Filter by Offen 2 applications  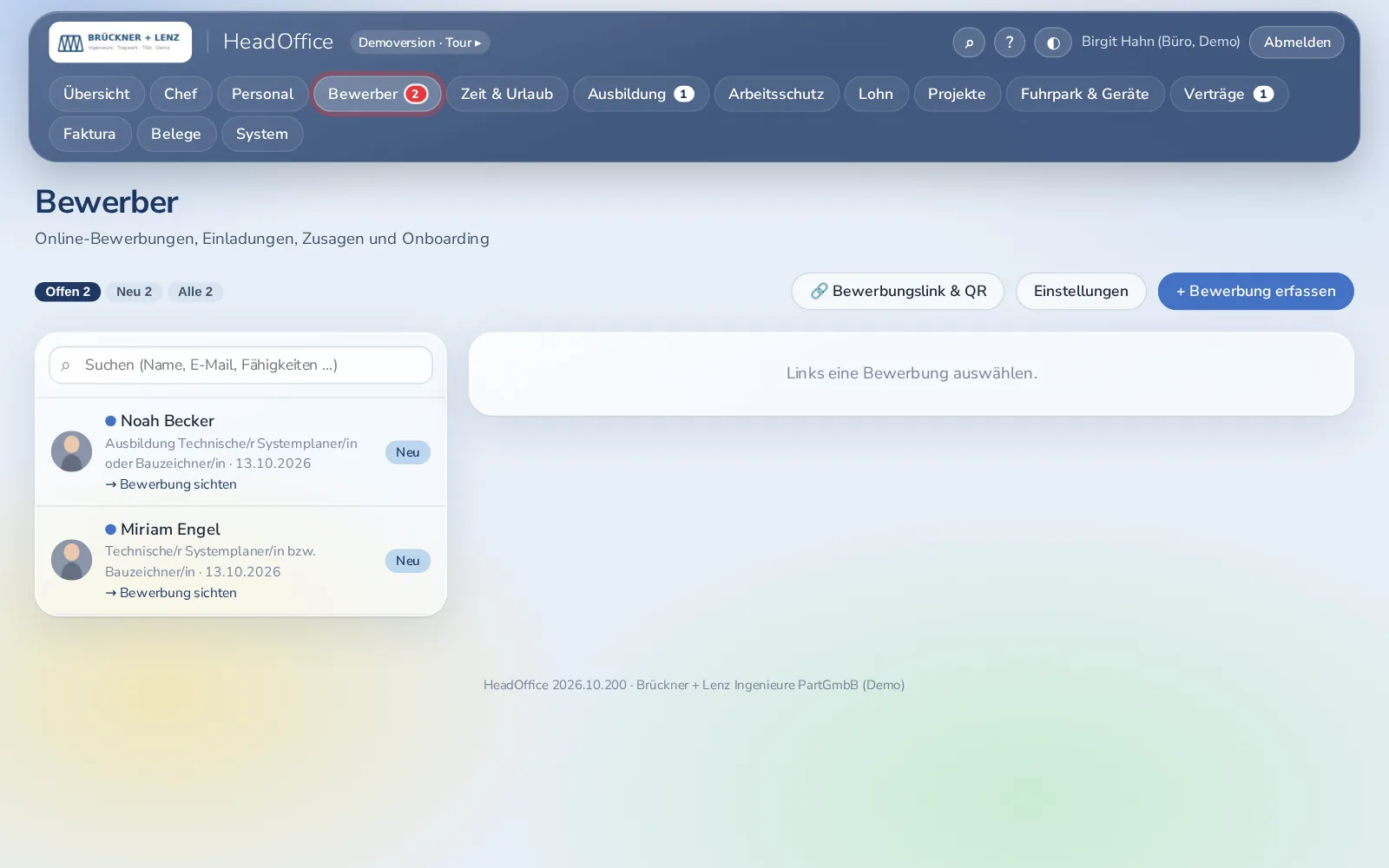click(x=68, y=292)
